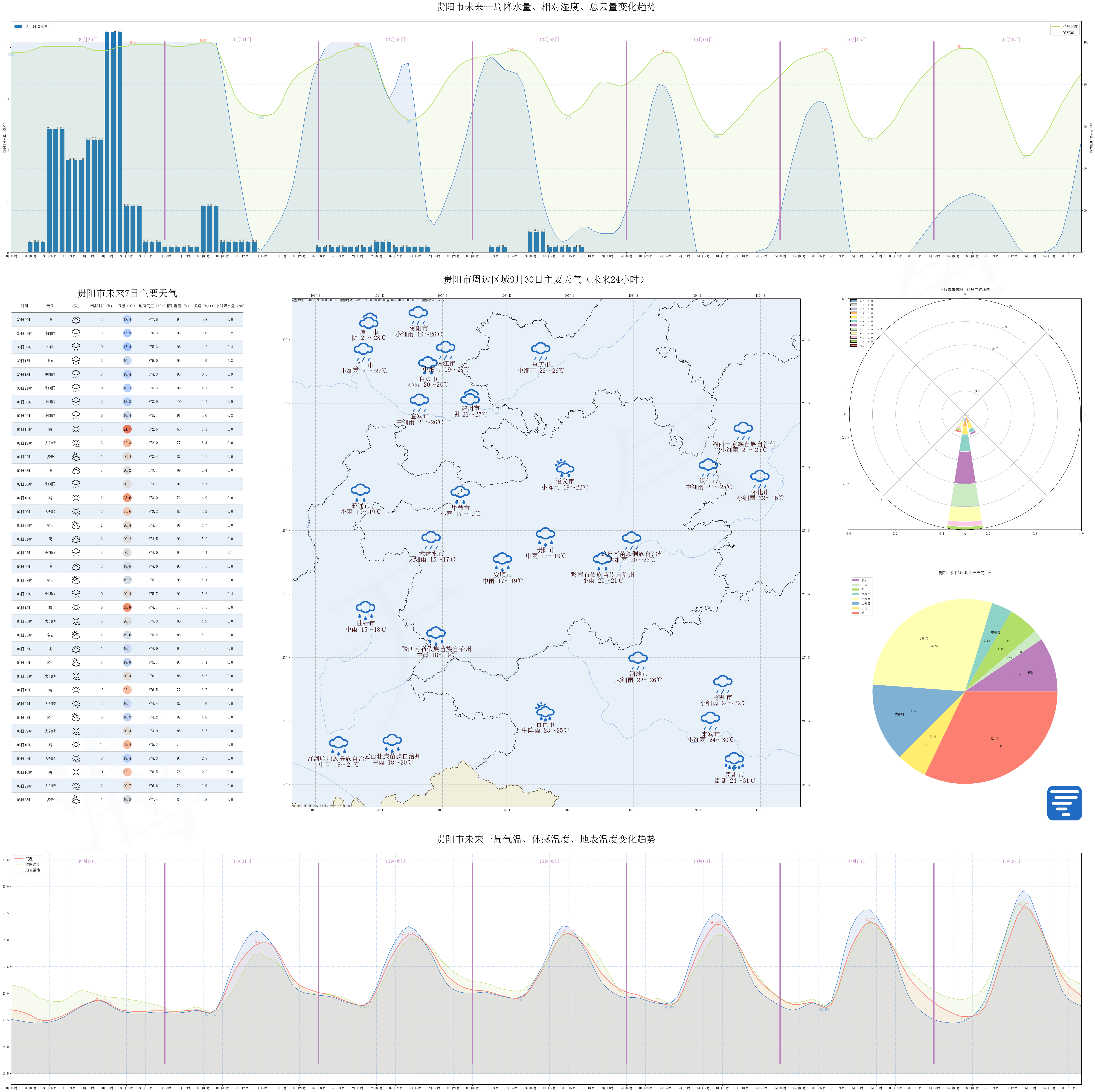
Task: Click the 逐小时降水量 legend swatch
Action: (x=18, y=27)
